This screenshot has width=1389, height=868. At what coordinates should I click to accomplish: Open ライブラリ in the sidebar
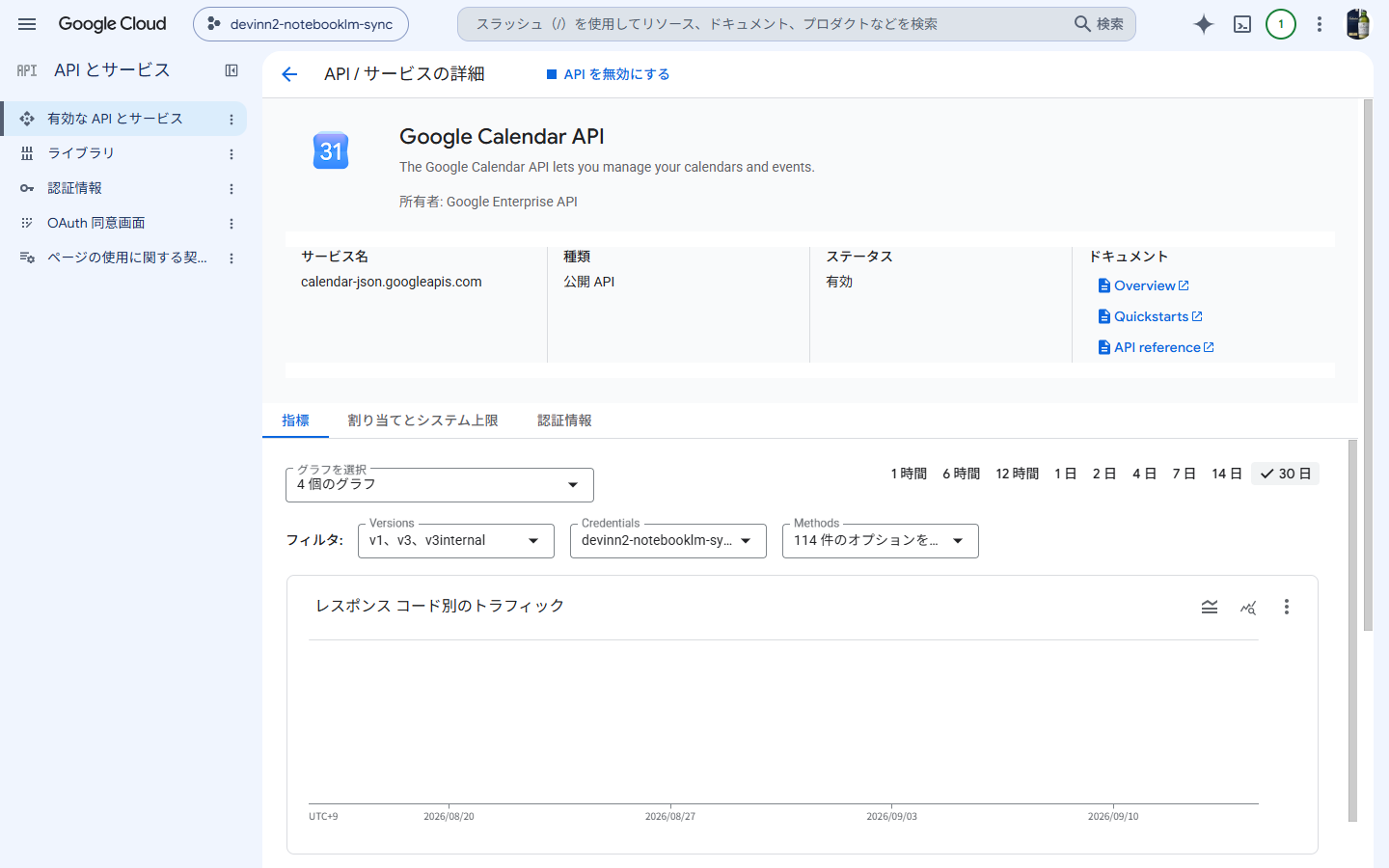(x=81, y=153)
